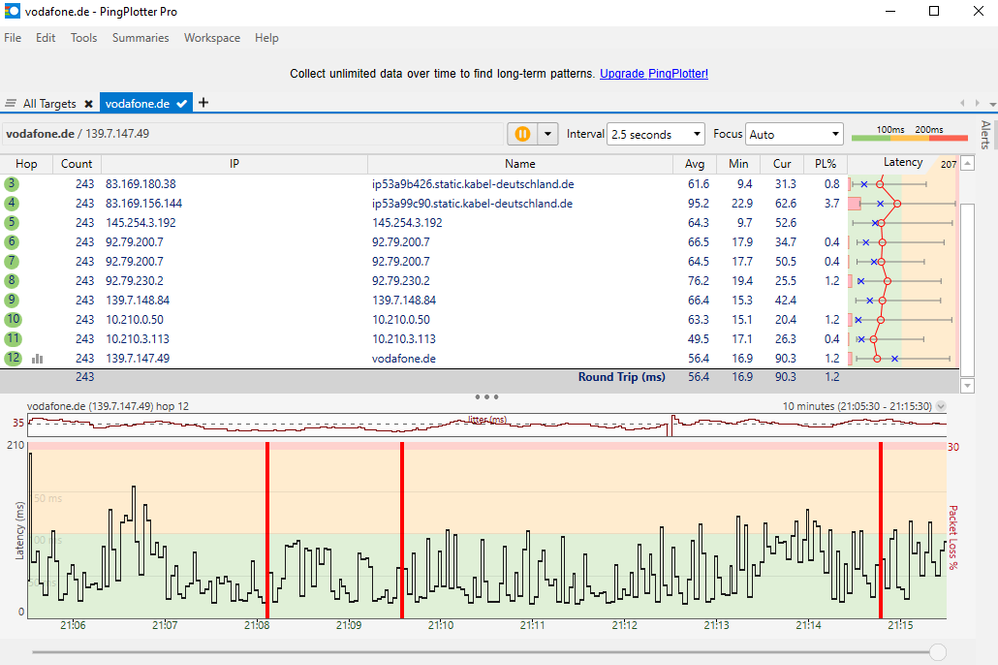
Task: Add a new target tab with plus icon
Action: (203, 102)
